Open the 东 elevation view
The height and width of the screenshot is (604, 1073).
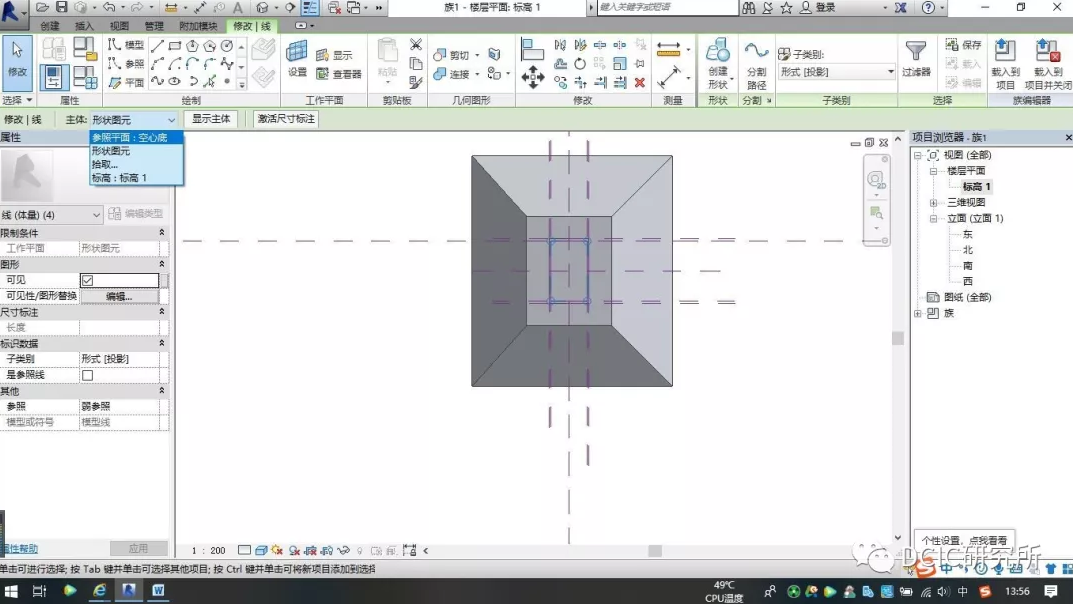(x=968, y=235)
